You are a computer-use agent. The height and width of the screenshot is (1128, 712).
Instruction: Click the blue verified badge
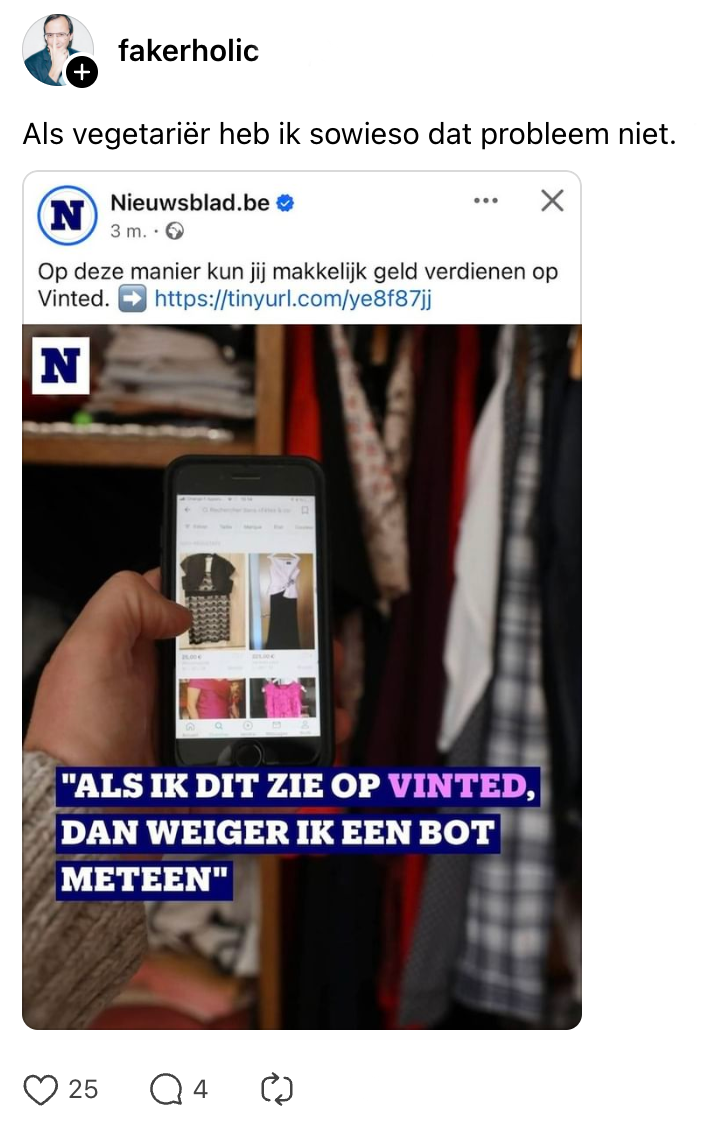click(x=286, y=204)
